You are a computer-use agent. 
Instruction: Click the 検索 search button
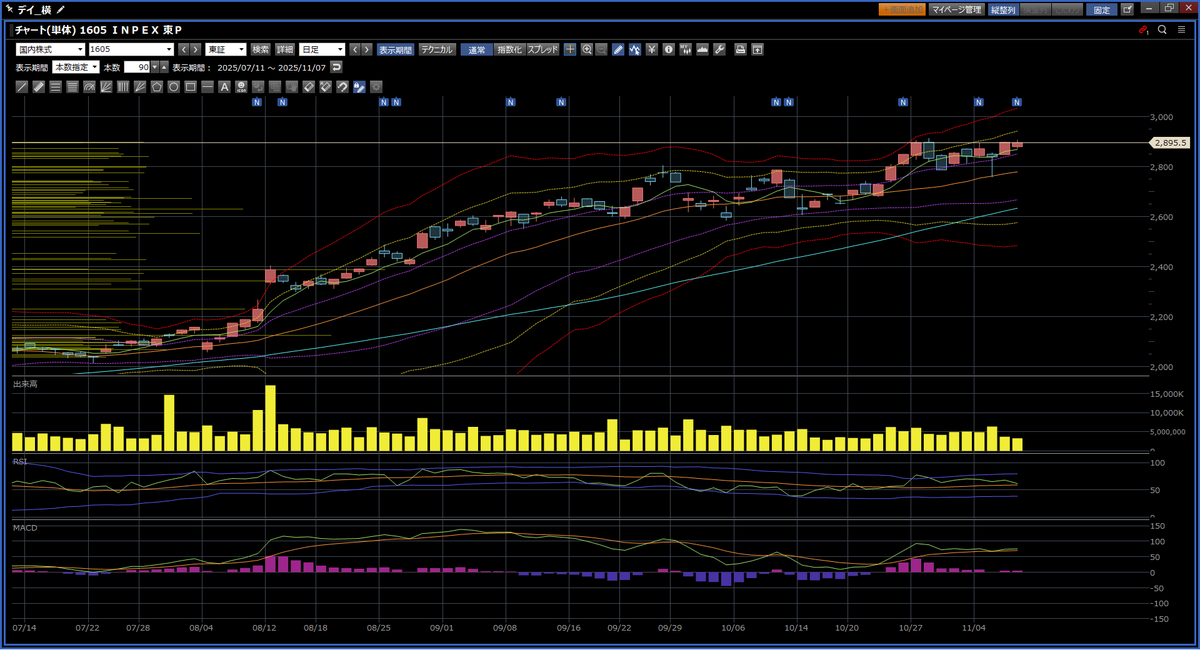coord(260,49)
